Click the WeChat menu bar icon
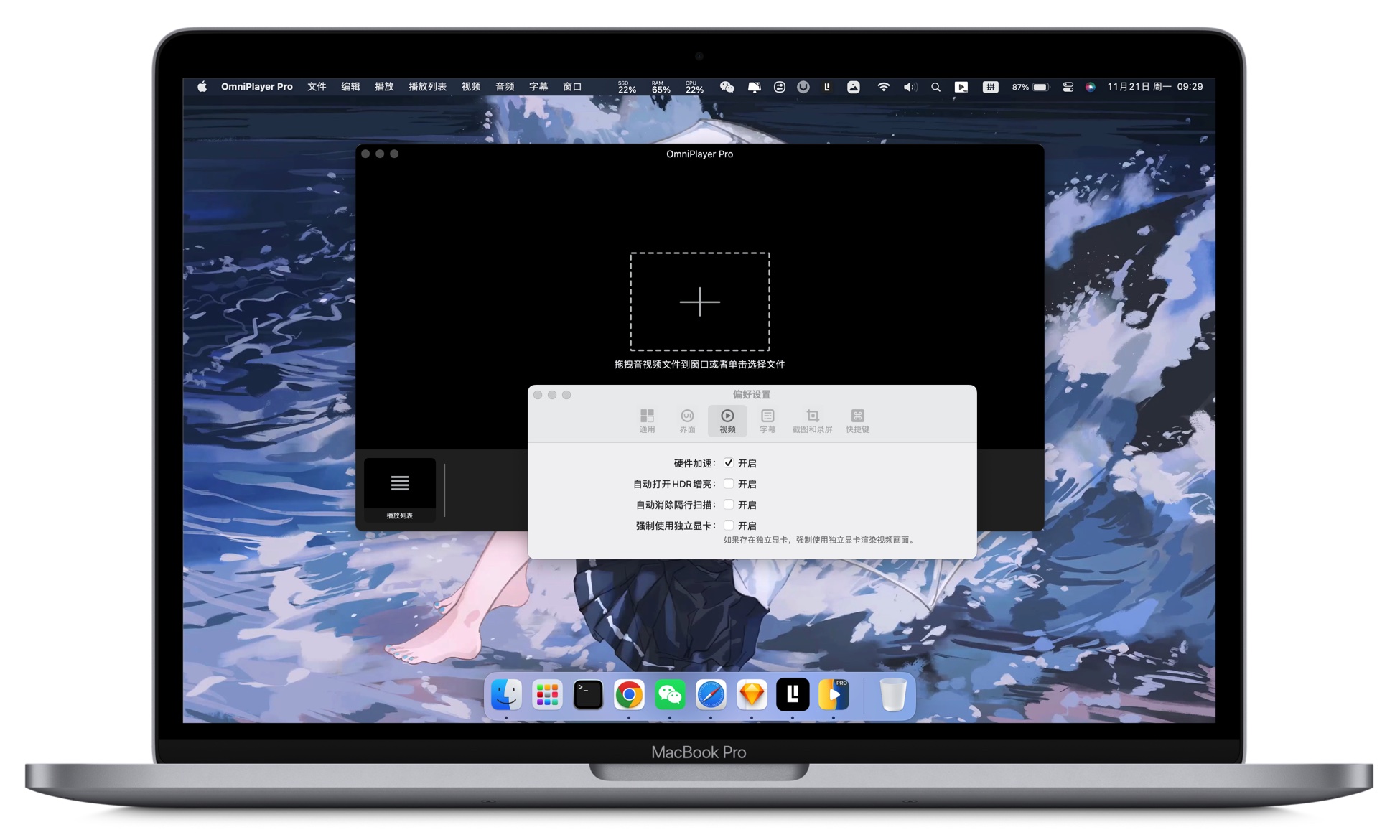This screenshot has height=840, width=1400. 727,87
